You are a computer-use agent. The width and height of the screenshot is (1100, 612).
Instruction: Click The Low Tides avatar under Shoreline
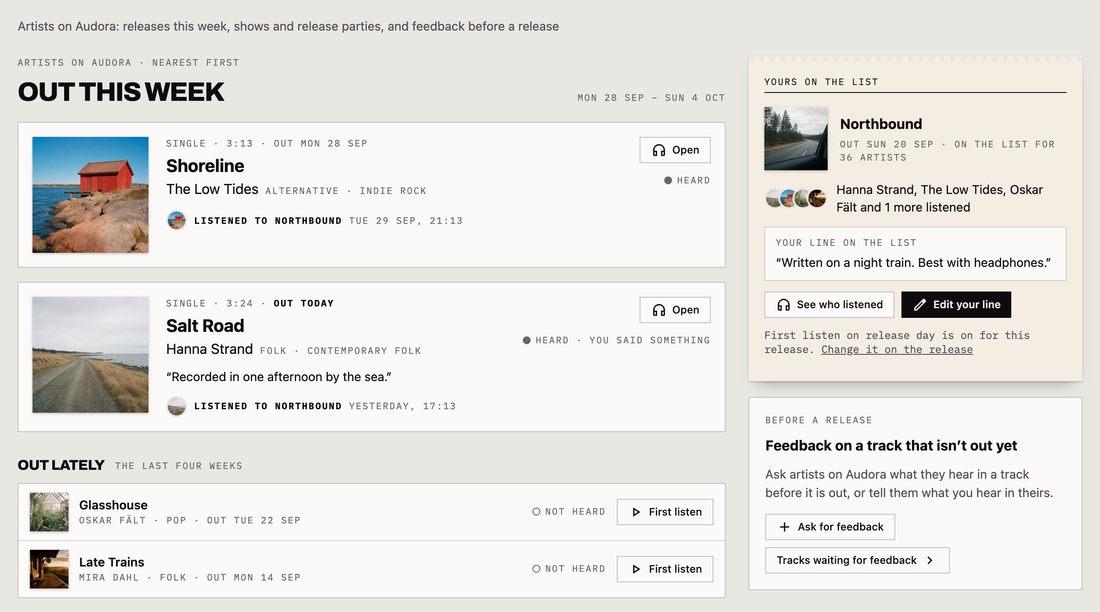coord(177,220)
